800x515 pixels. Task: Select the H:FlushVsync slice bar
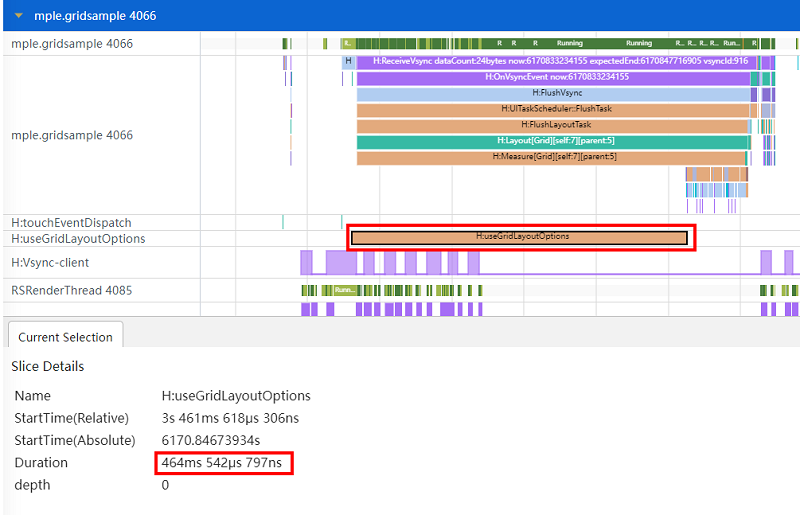[553, 93]
